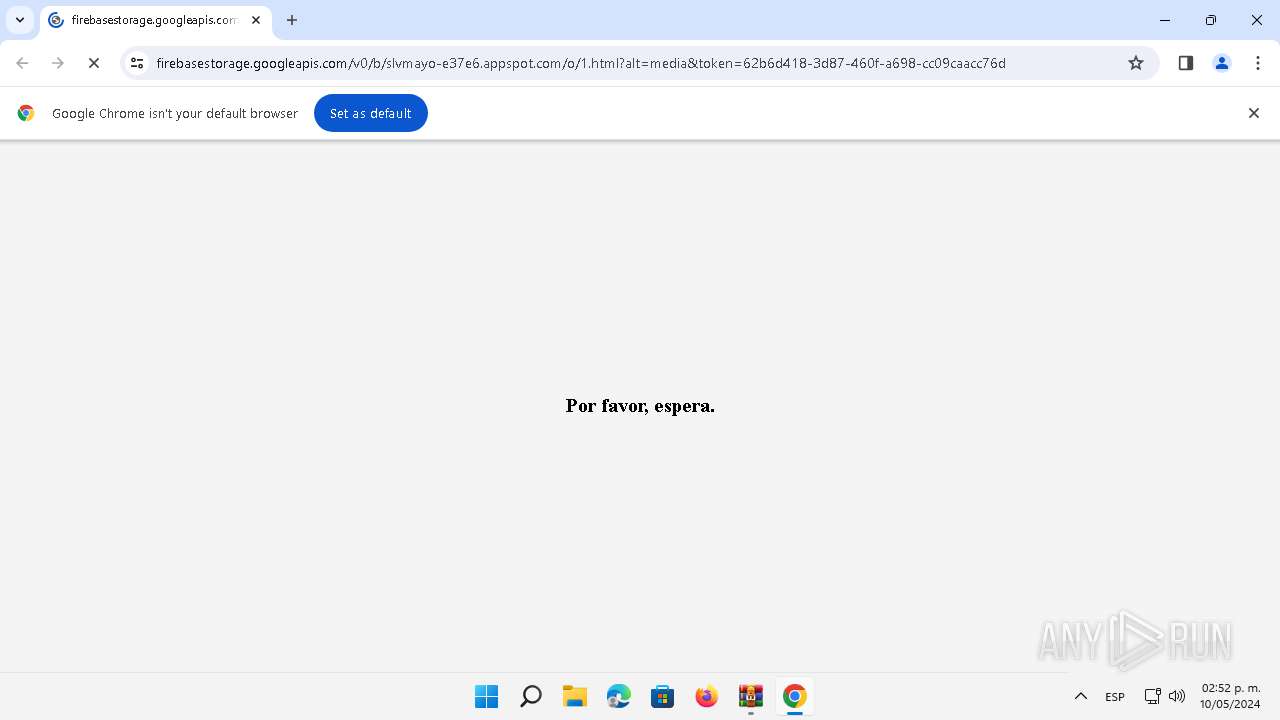Open the clock and date flyout
1280x720 pixels.
(x=1231, y=696)
